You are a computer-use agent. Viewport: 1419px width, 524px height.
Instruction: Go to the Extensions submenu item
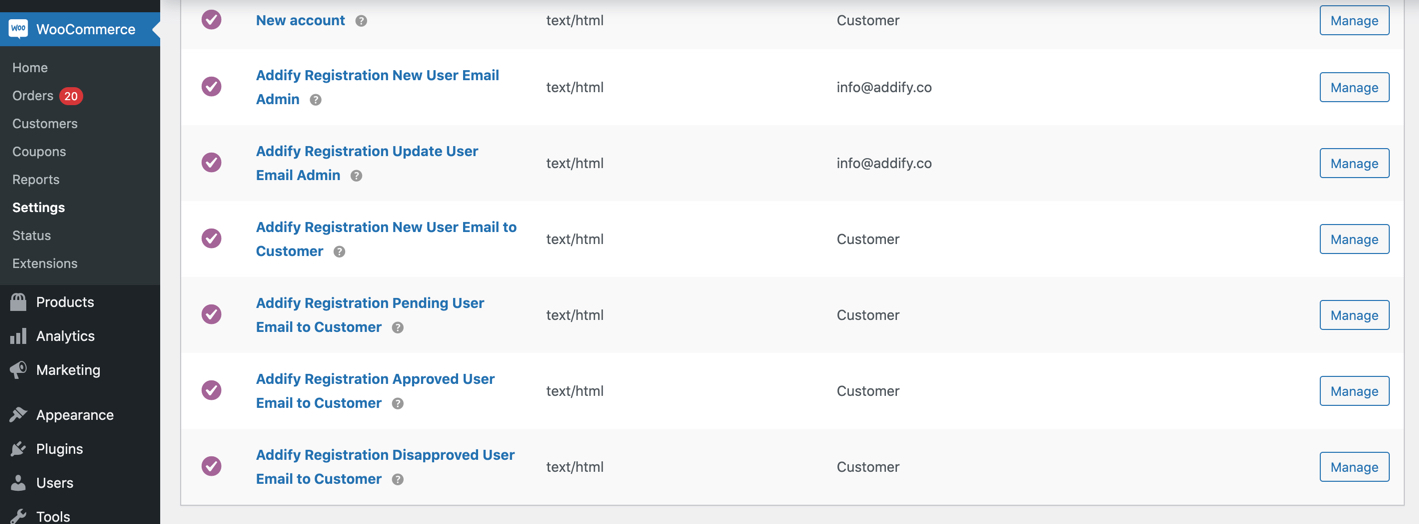[x=45, y=264]
